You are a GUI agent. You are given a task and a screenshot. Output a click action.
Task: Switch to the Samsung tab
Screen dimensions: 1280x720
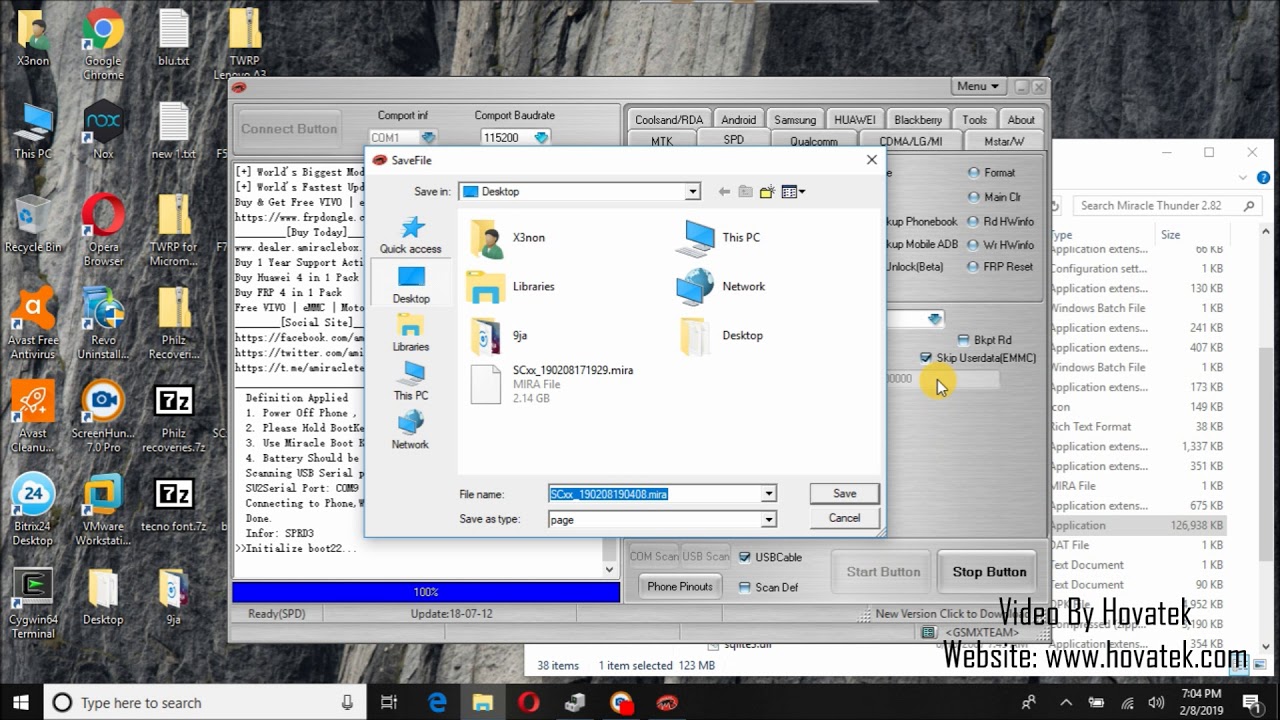pos(795,120)
